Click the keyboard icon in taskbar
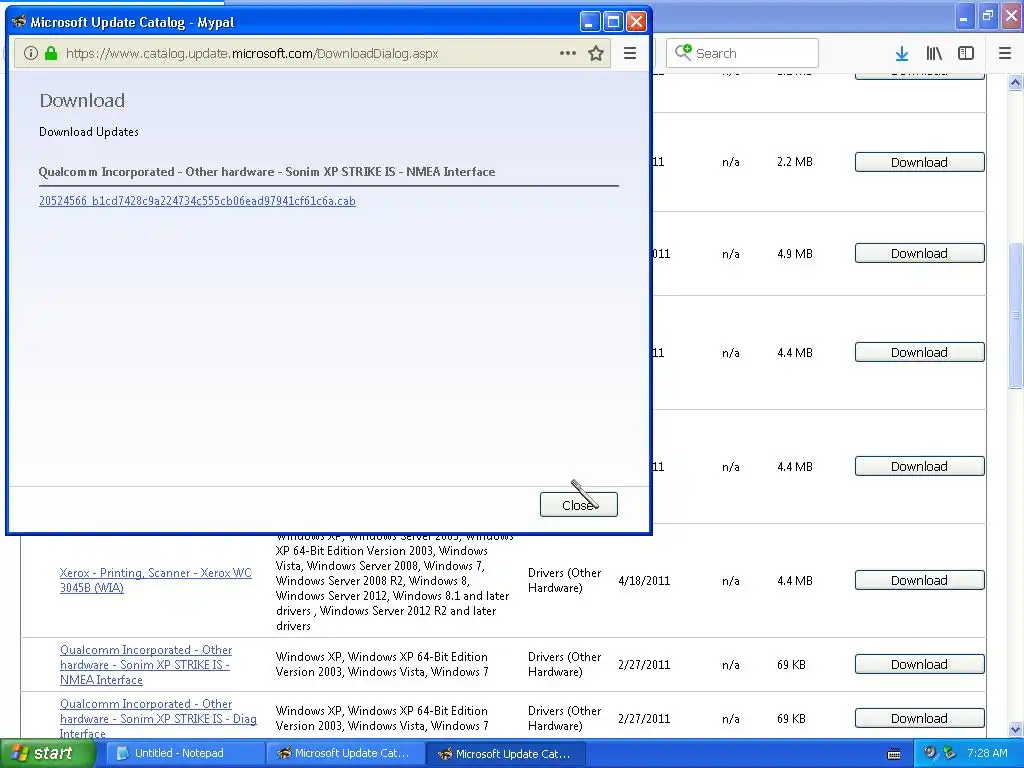 pyautogui.click(x=894, y=754)
